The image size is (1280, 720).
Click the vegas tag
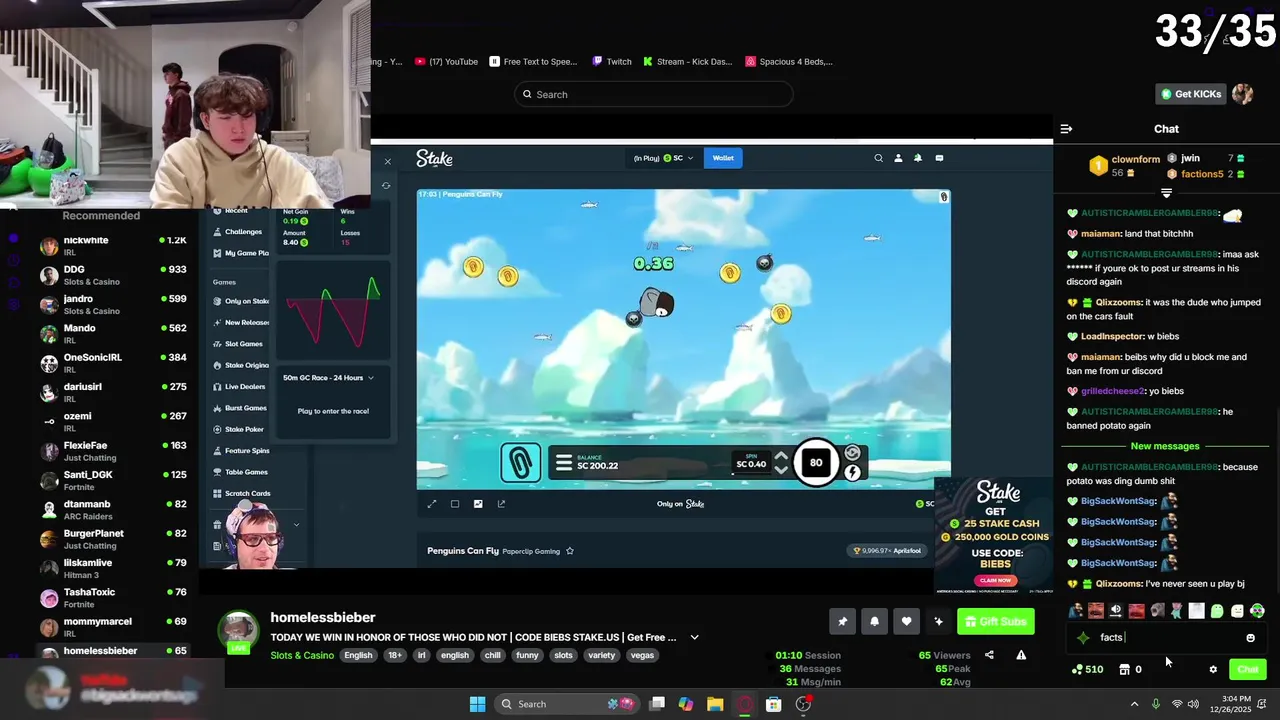[x=642, y=655]
